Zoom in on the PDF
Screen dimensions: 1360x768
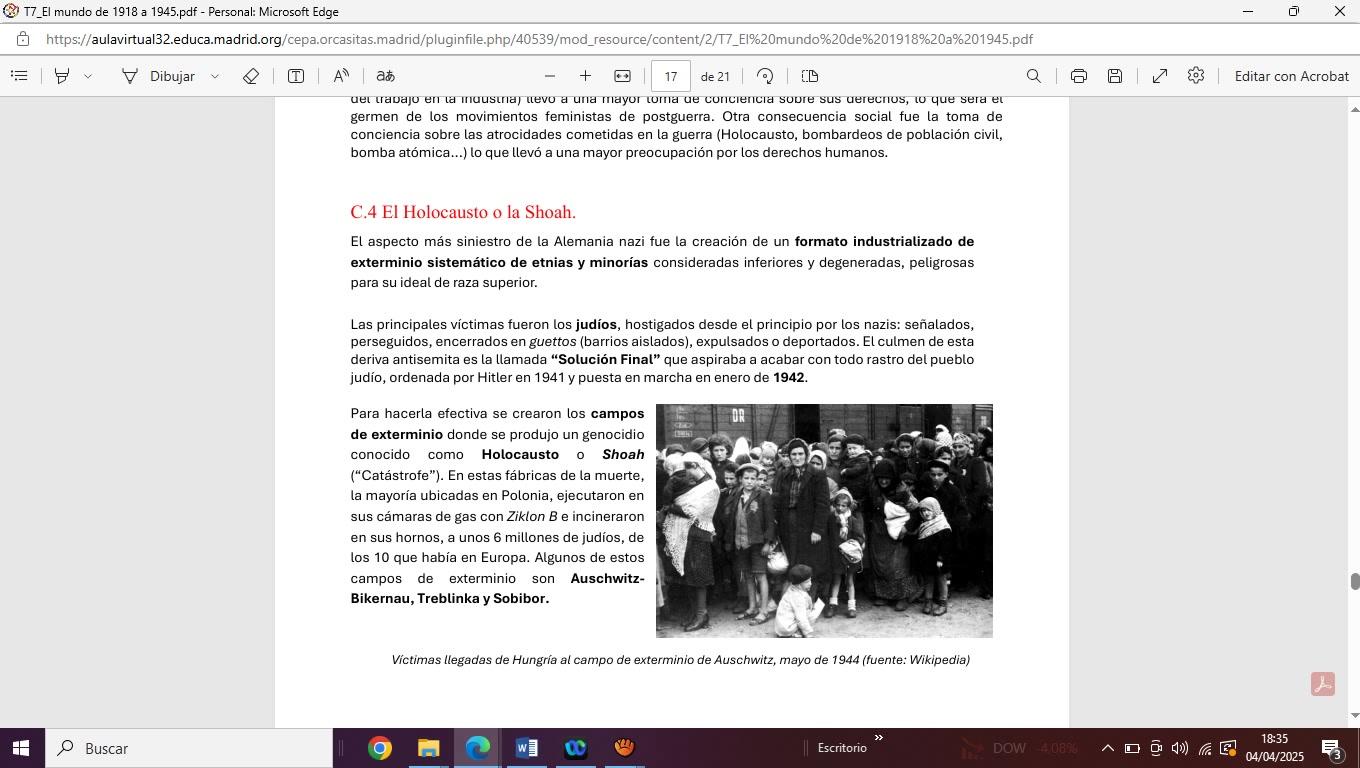(585, 76)
